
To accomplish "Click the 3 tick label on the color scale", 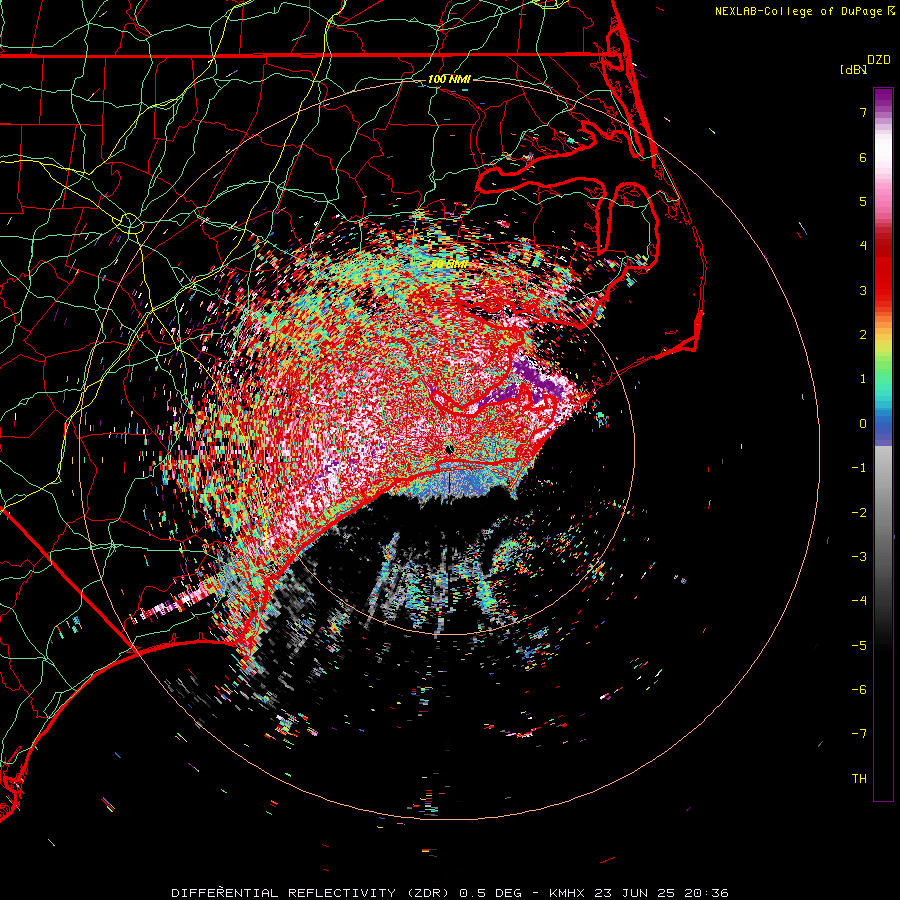I will click(863, 290).
